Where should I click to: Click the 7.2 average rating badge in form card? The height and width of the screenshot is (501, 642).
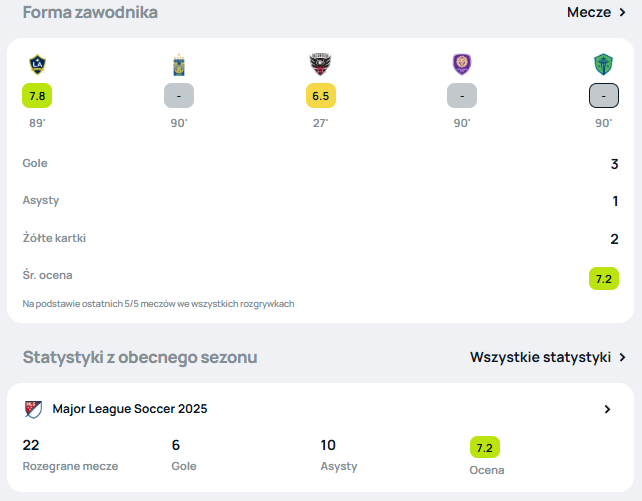click(604, 279)
